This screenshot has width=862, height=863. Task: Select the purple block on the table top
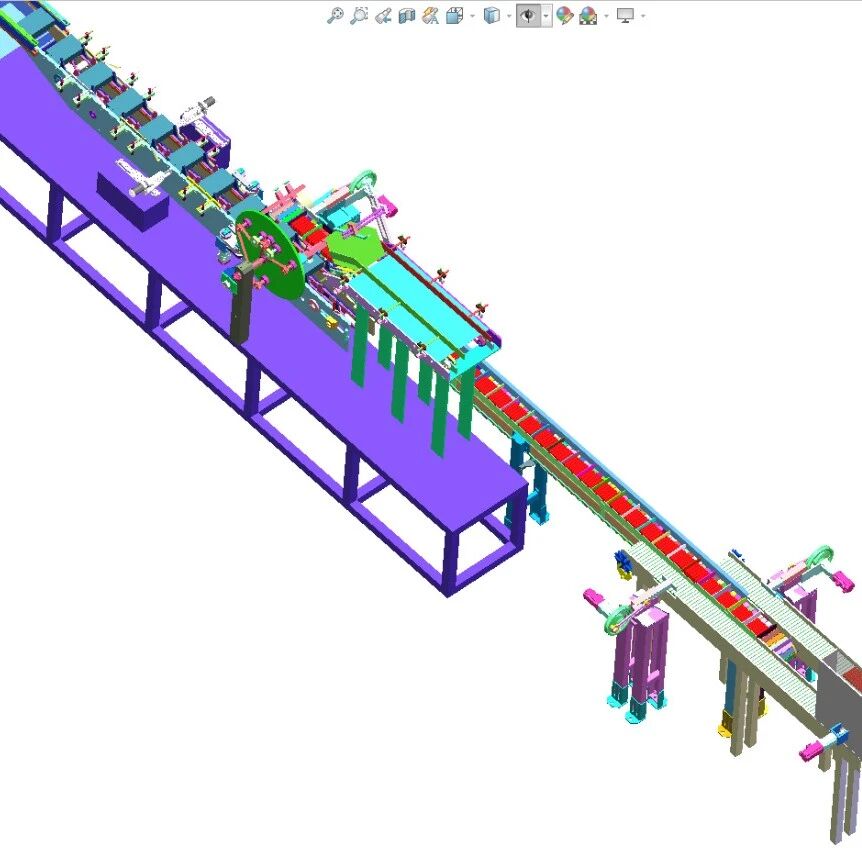[x=135, y=205]
